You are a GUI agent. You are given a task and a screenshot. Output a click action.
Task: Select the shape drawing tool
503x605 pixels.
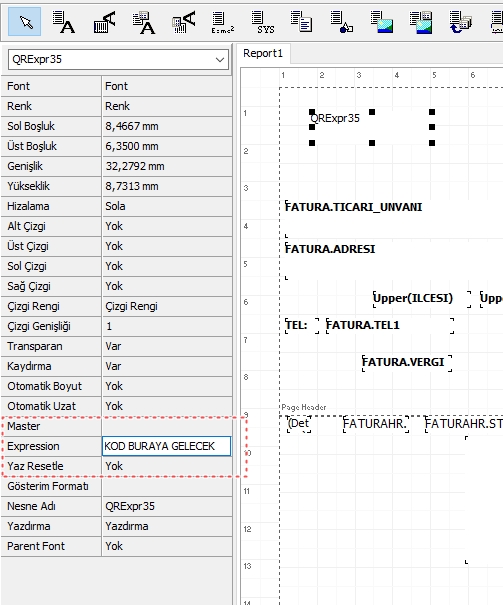coord(341,22)
